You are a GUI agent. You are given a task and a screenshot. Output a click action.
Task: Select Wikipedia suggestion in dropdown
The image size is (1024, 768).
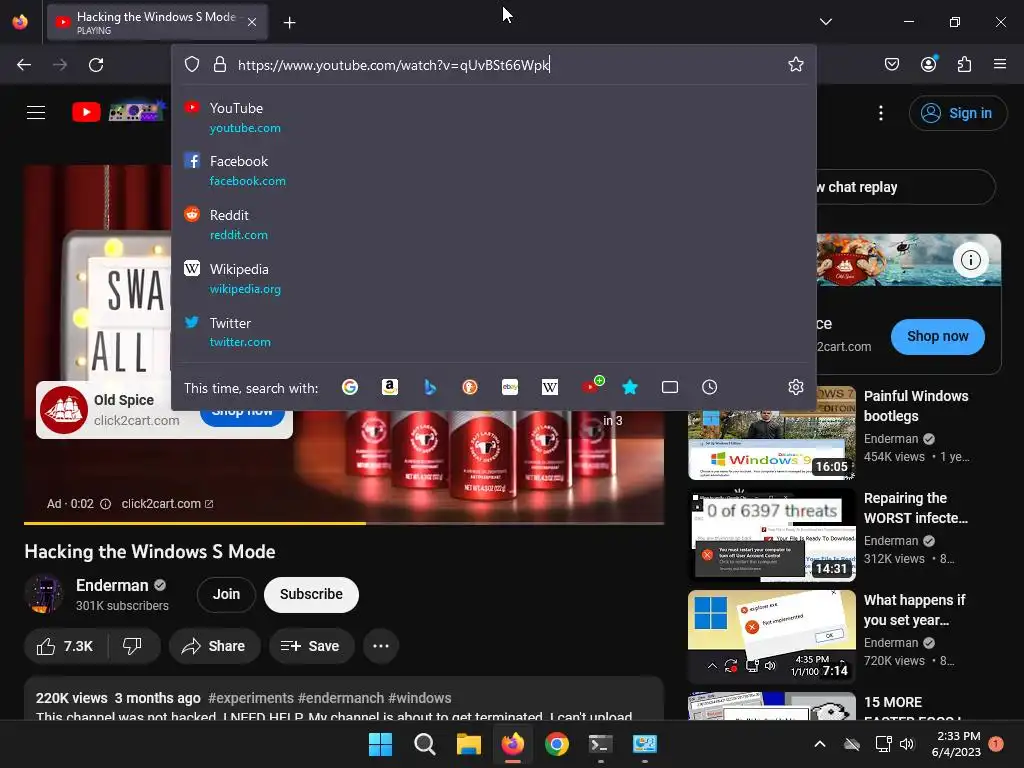(x=494, y=278)
